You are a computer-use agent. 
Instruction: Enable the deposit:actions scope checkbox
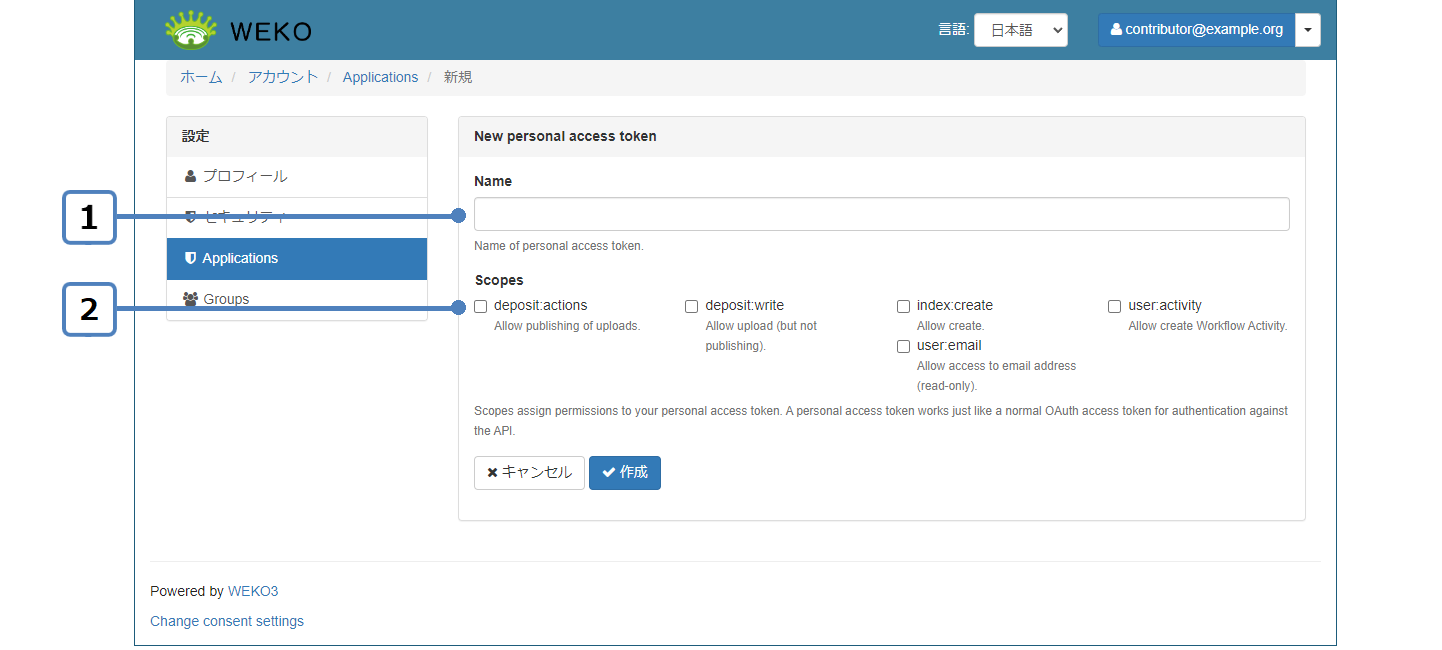481,306
